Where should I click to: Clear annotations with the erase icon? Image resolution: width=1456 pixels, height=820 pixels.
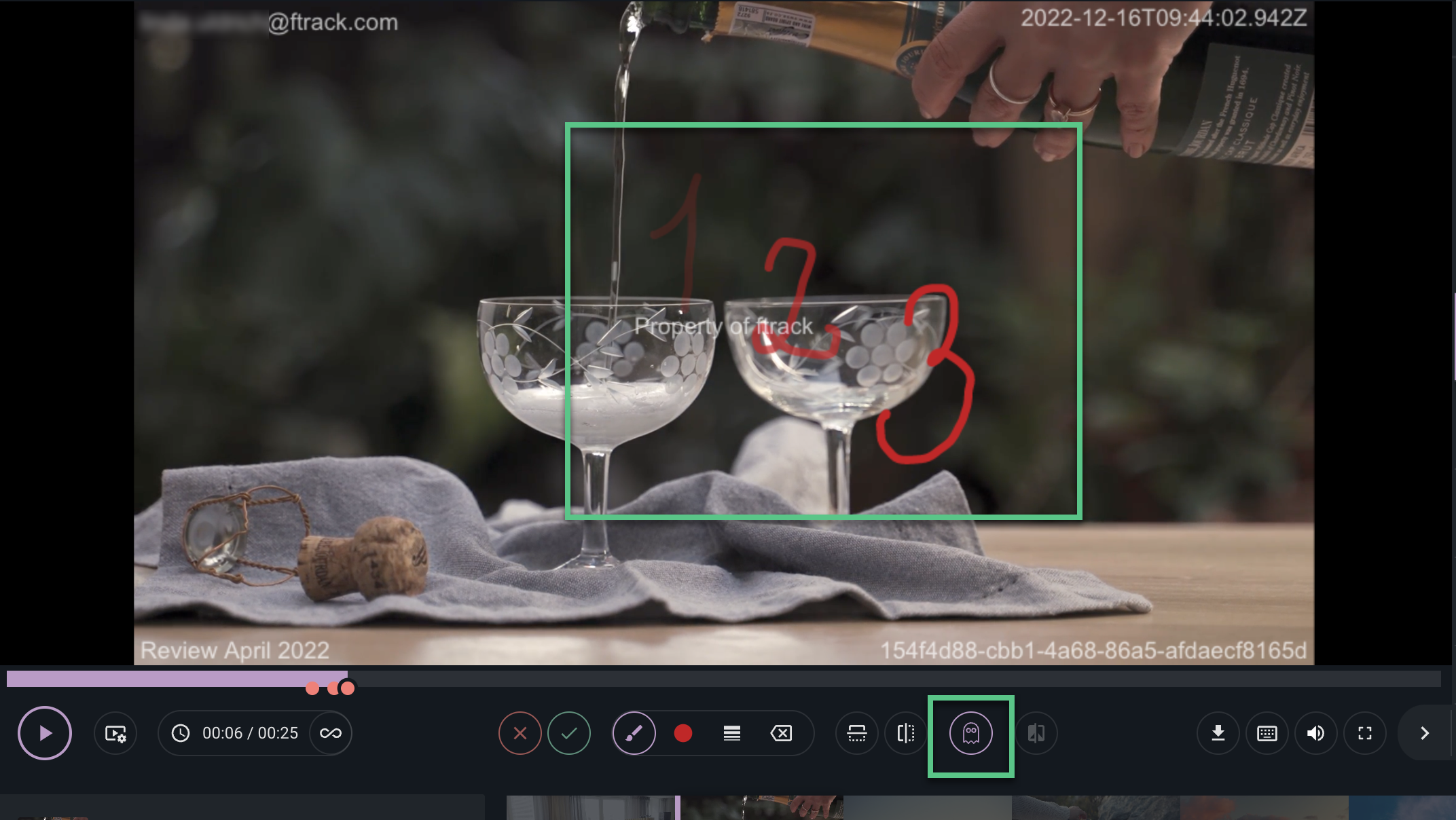(x=781, y=733)
